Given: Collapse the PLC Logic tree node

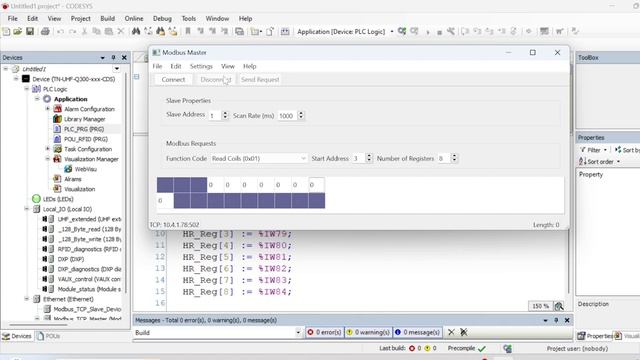Looking at the screenshot, I should coord(26,89).
